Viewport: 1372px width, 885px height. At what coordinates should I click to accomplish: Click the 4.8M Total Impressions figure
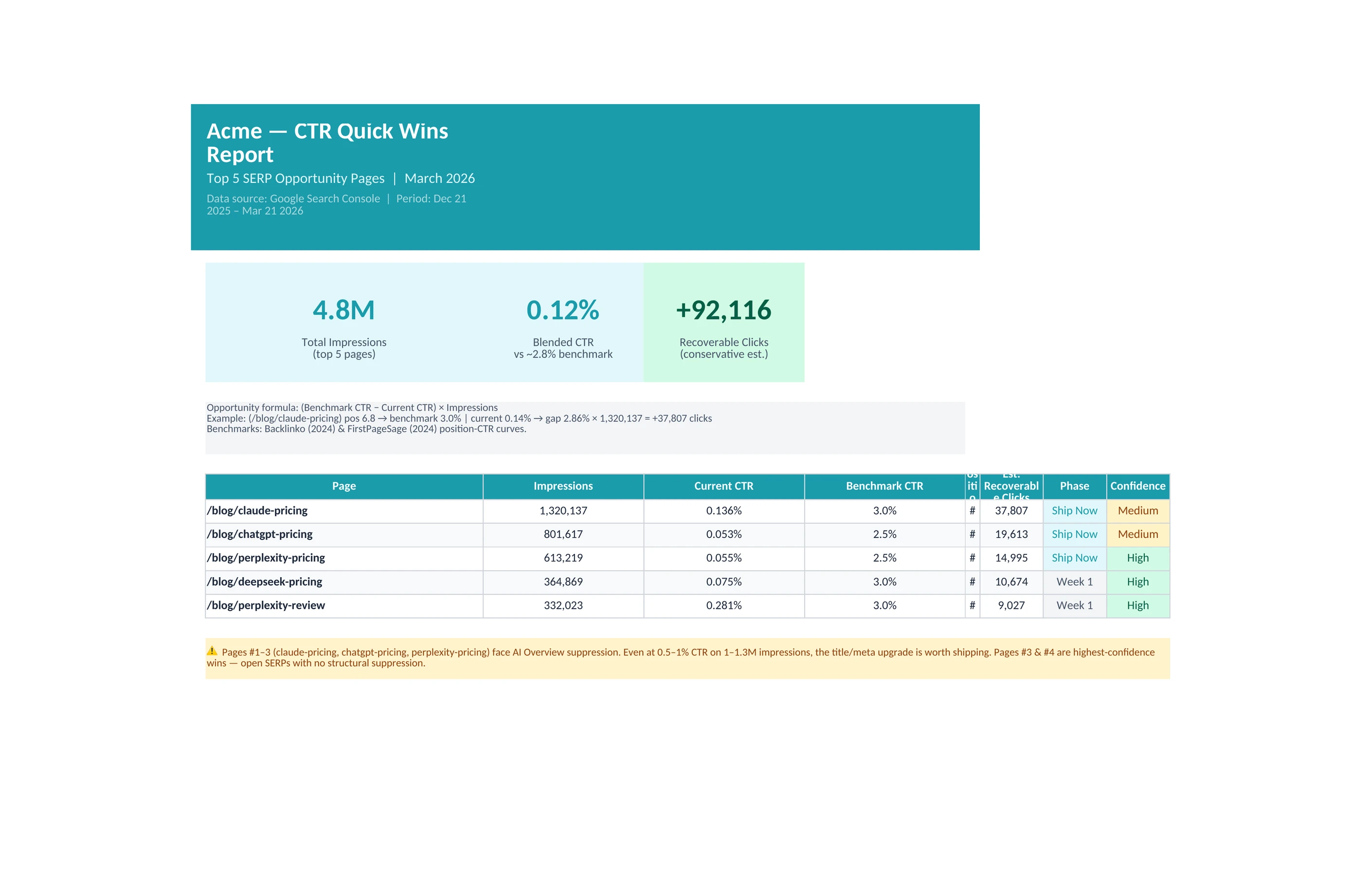344,310
